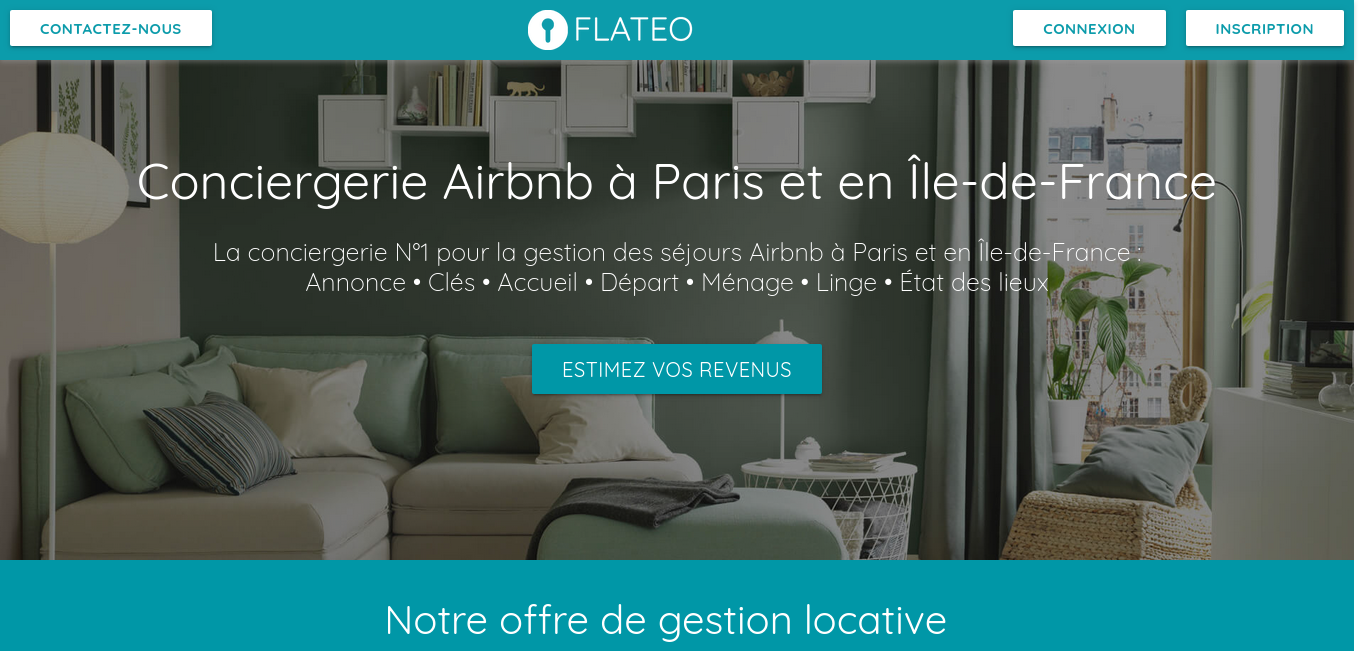Click the Flateo keyhole logo icon
This screenshot has width=1366, height=651.
547,29
